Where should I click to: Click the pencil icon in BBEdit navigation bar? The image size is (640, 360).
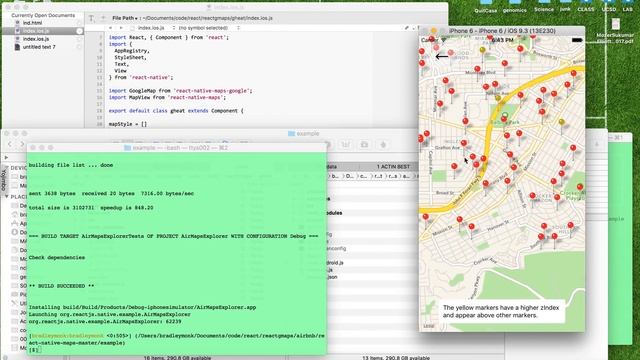pyautogui.click(x=407, y=28)
